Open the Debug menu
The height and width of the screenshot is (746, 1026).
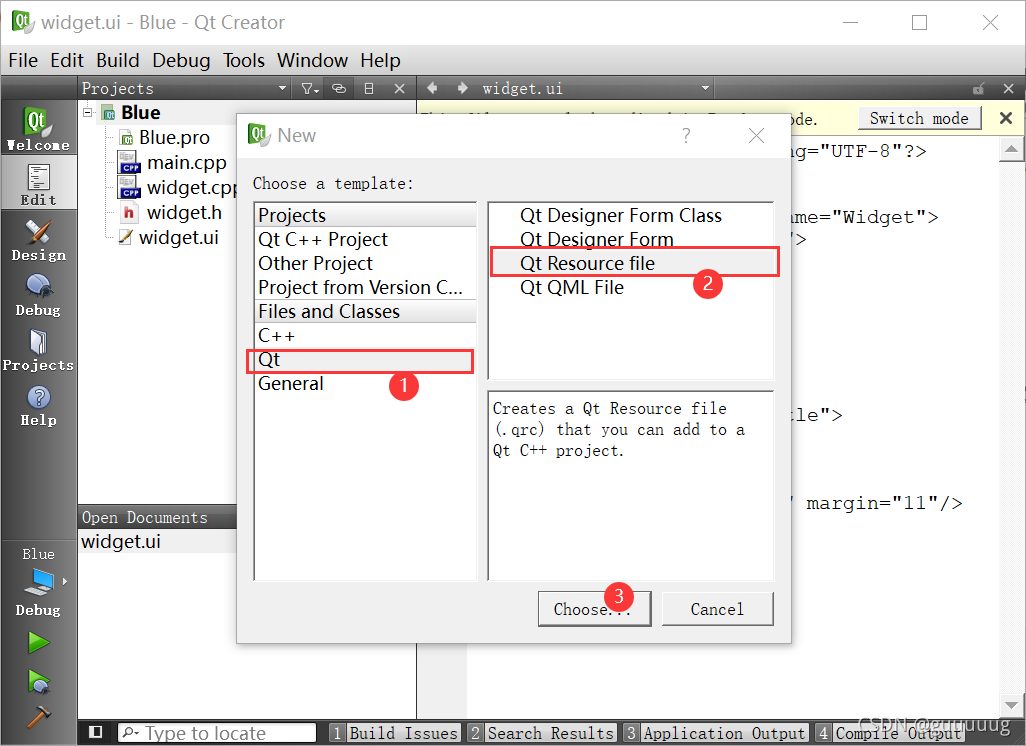[181, 60]
